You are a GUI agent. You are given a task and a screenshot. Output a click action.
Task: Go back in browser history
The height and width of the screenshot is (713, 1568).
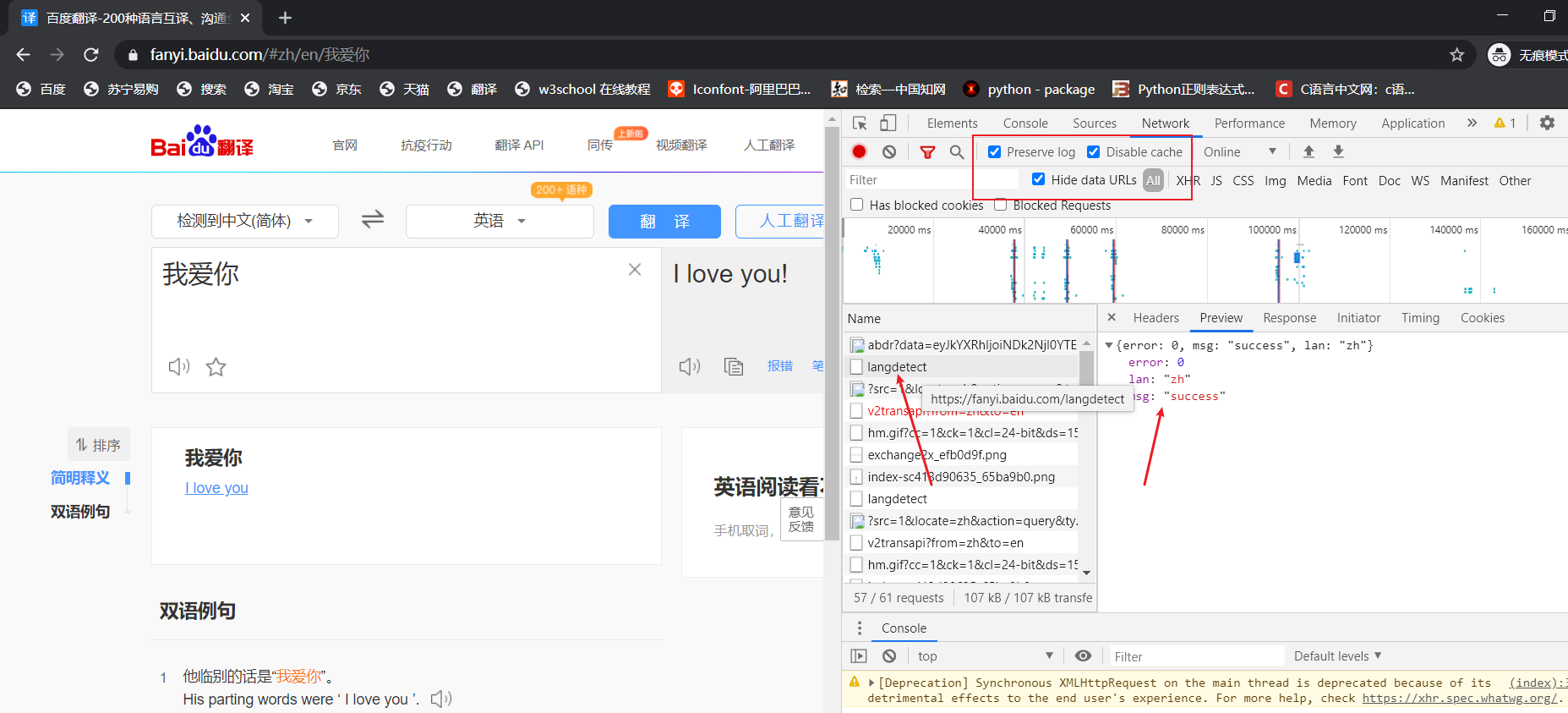(x=24, y=55)
